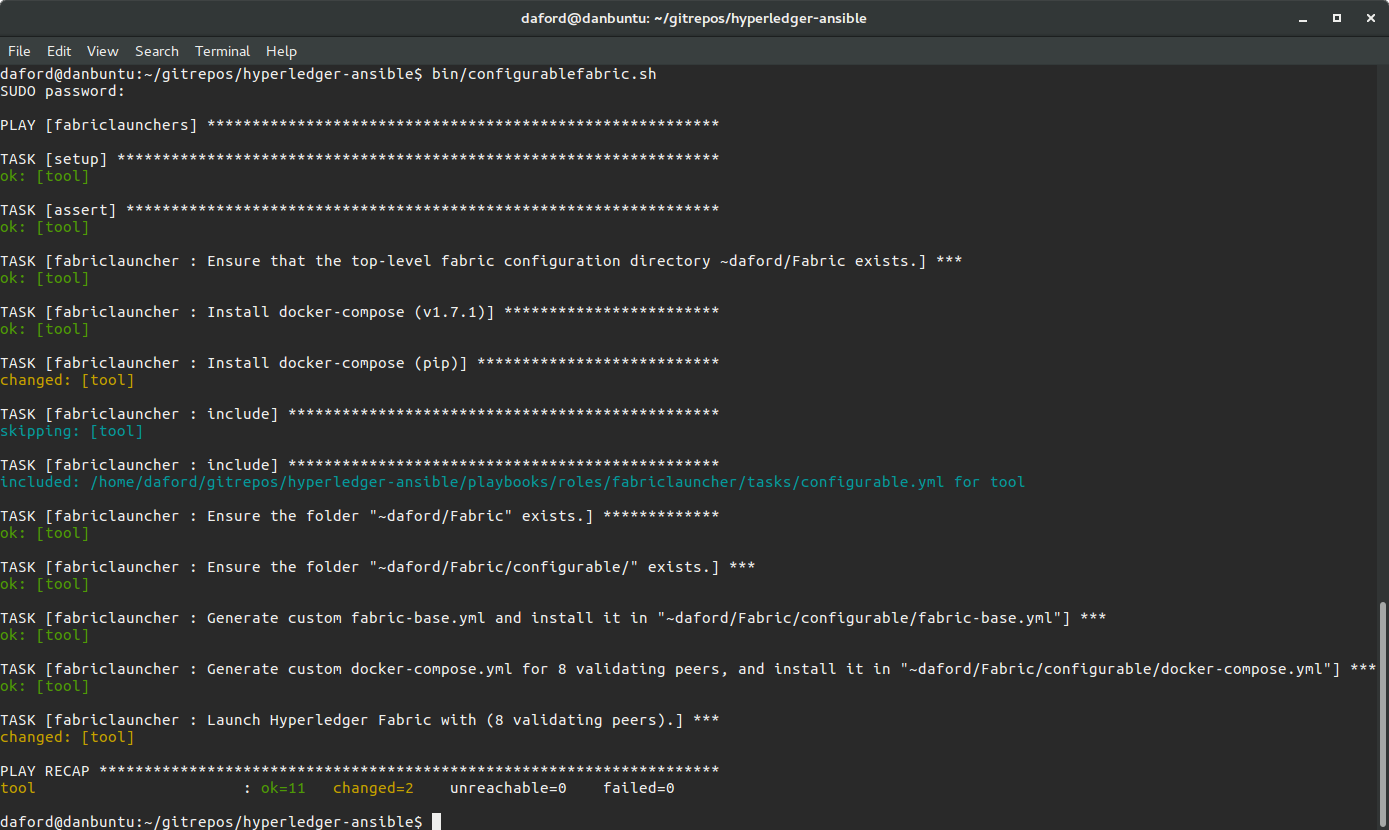Open the Search menu
This screenshot has width=1389, height=830.
157,51
